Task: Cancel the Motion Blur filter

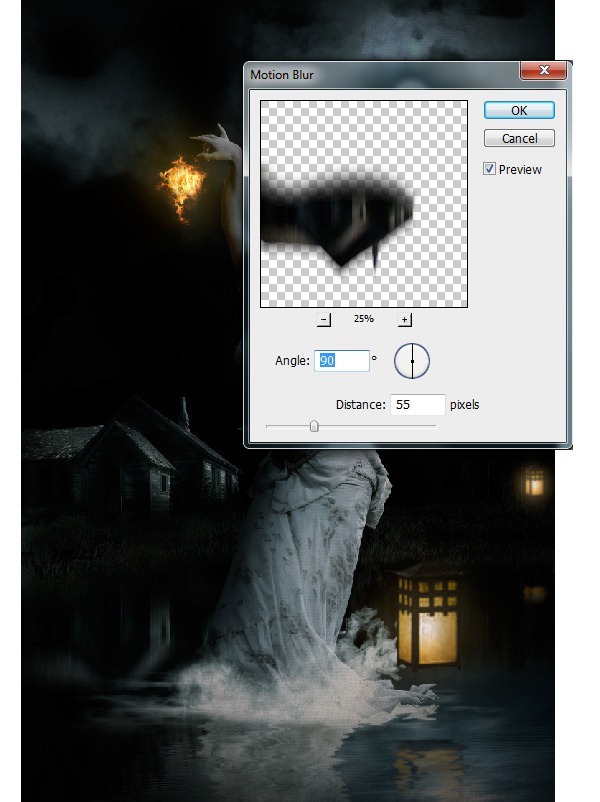Action: click(519, 139)
